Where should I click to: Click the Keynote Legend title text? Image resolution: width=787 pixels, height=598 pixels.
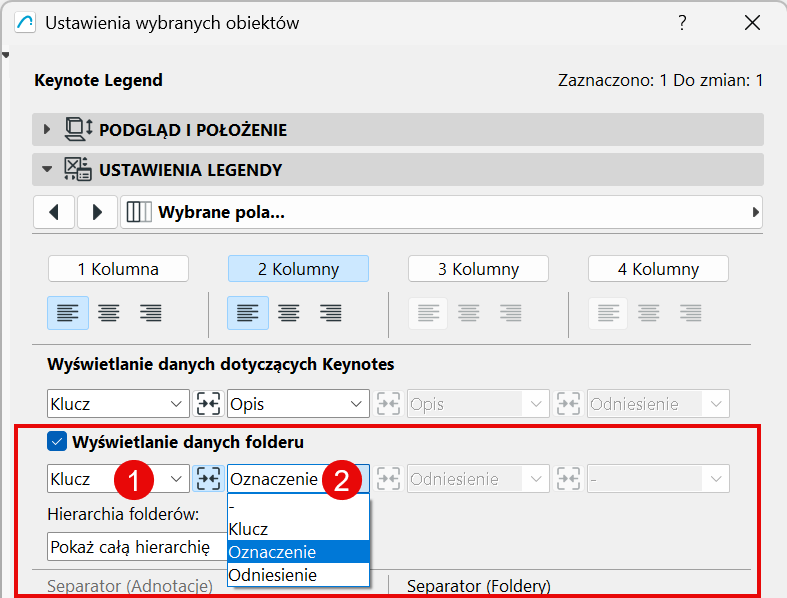tap(98, 80)
